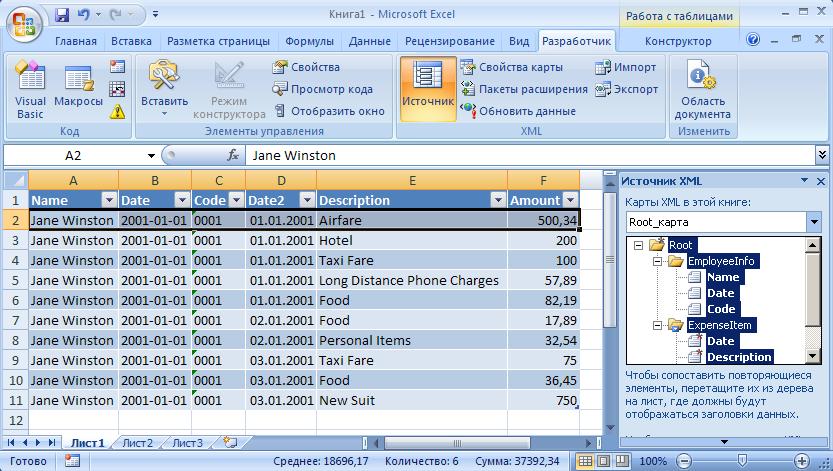
Task: Select the Description element in XML tree
Action: click(x=739, y=357)
